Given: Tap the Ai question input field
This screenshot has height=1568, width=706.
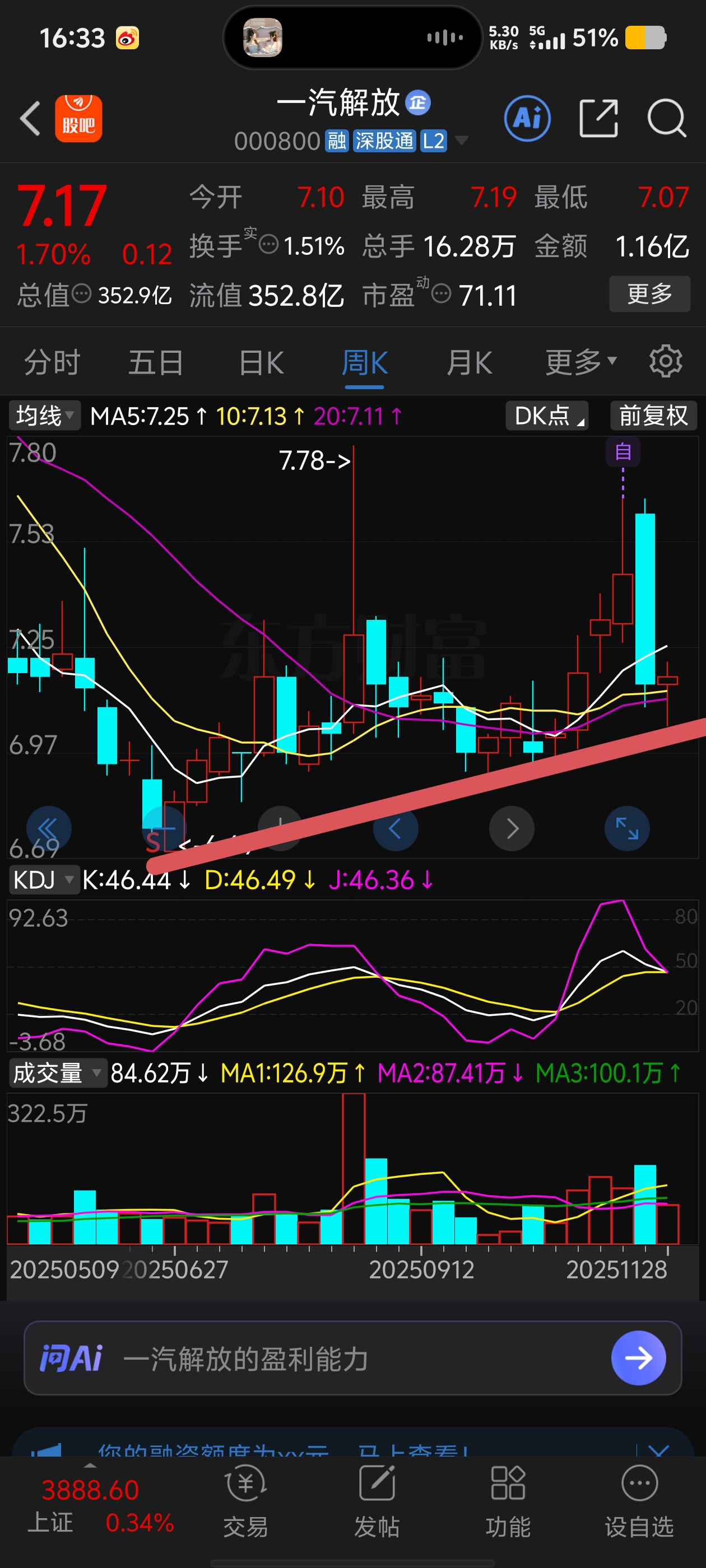Looking at the screenshot, I should [x=352, y=1358].
